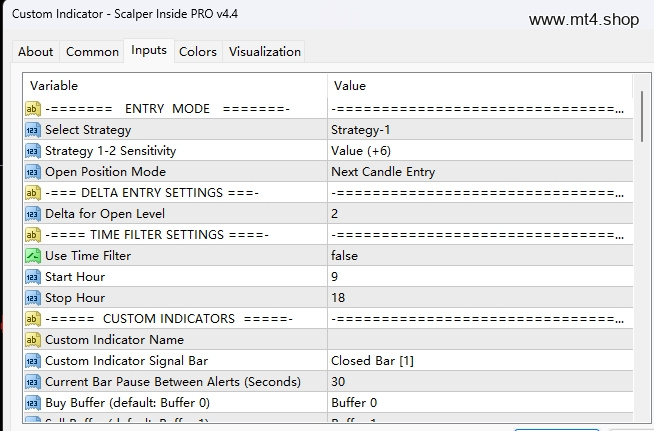
Task: Select the DELTA ENTRY SETTINGS header row
Action: (x=328, y=193)
